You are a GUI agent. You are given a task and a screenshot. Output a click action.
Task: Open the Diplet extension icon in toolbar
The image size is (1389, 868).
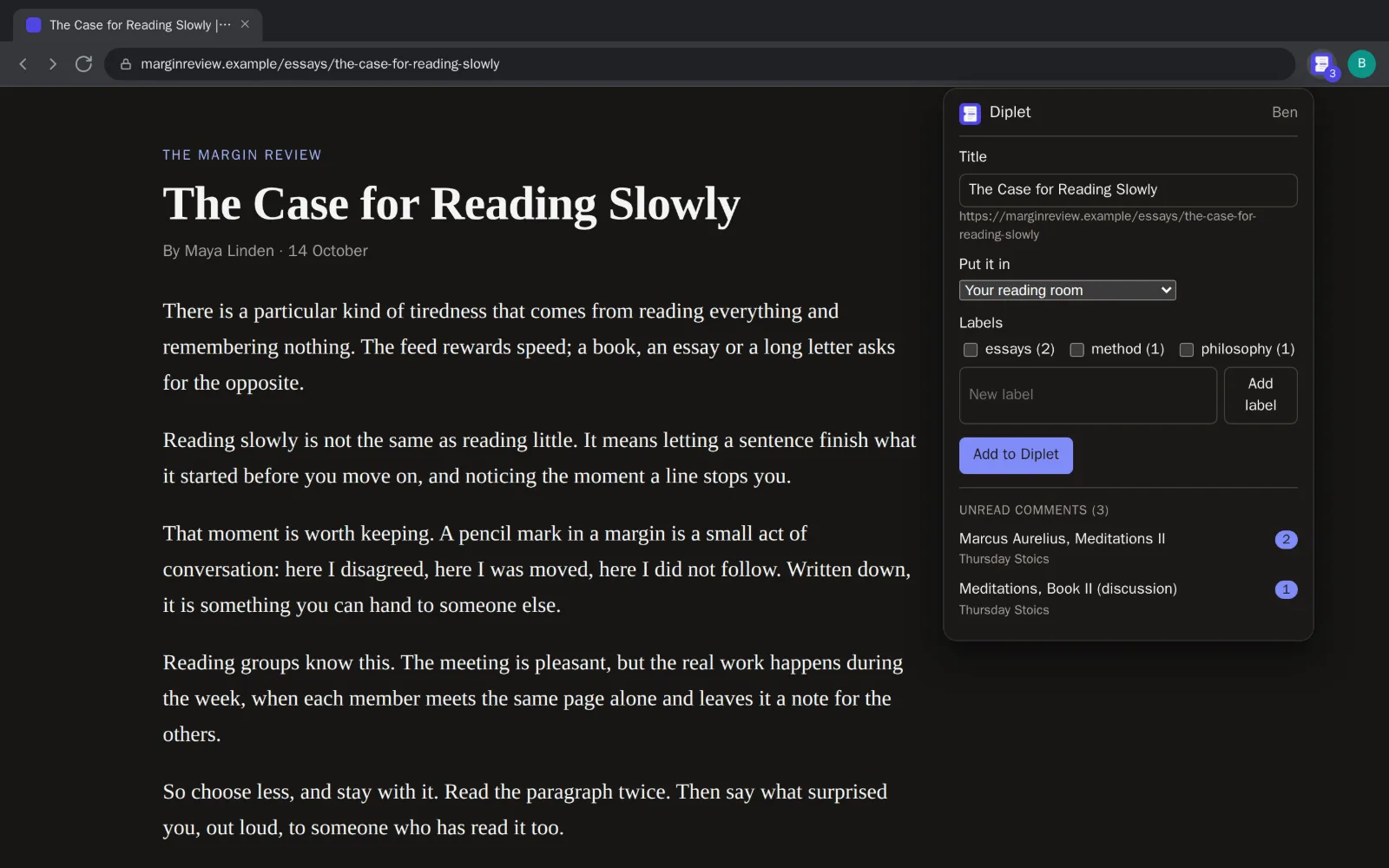1322,64
